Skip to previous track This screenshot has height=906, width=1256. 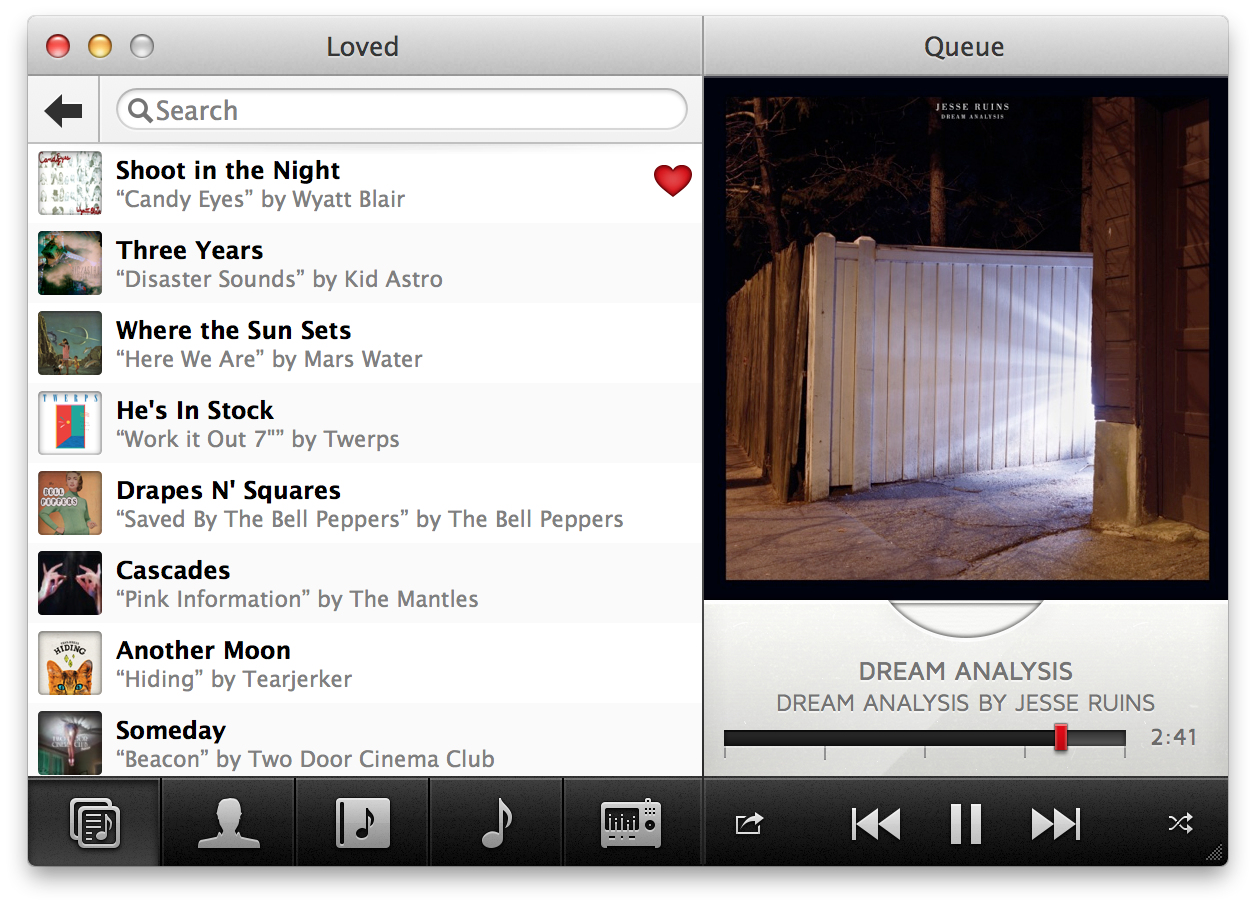(x=876, y=824)
